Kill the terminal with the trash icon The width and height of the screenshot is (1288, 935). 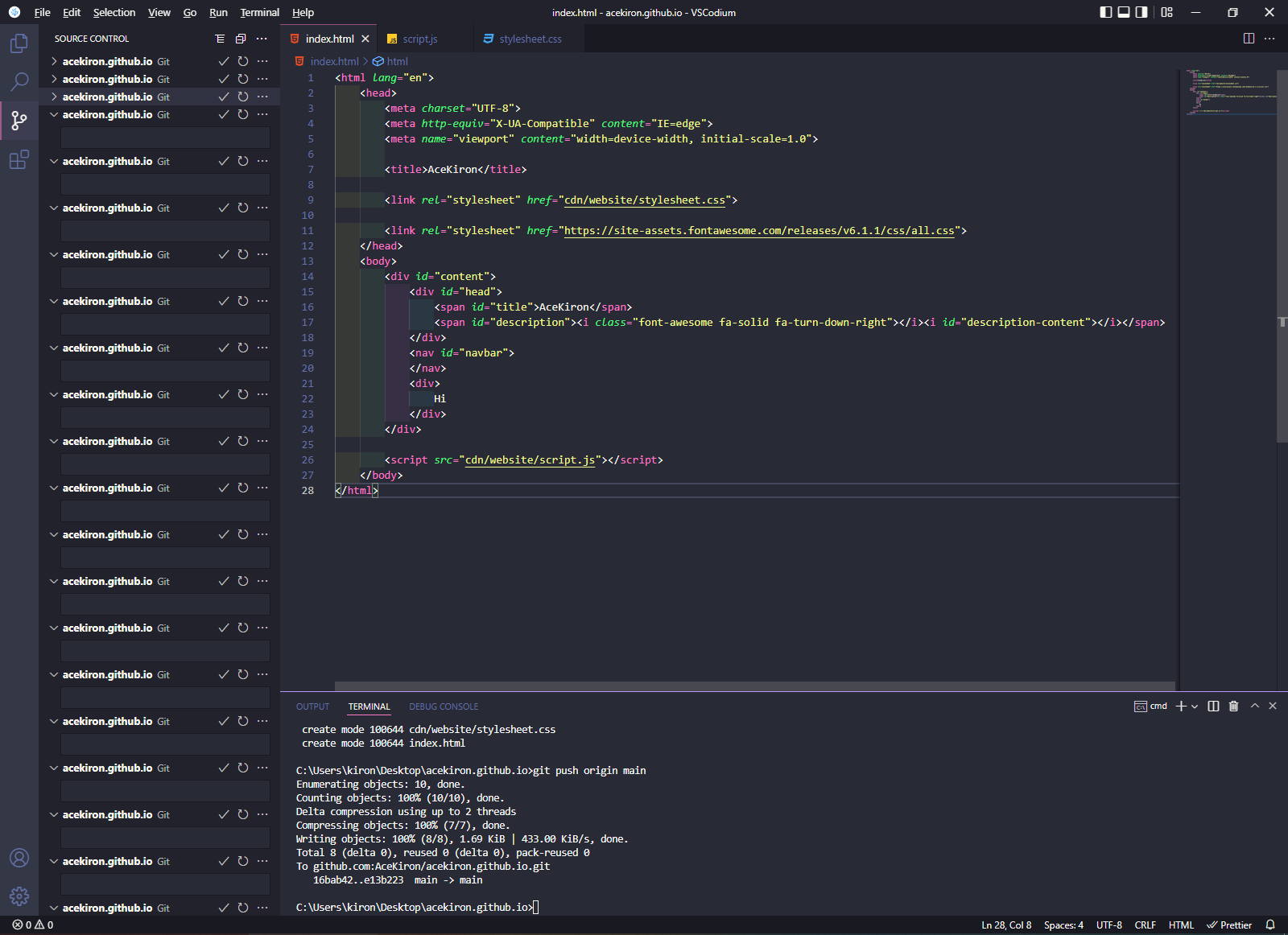(1234, 706)
